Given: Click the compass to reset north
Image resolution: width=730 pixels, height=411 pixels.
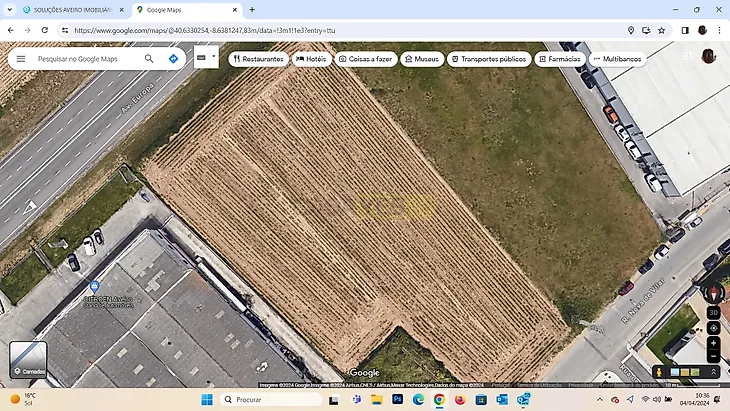Looking at the screenshot, I should [713, 293].
